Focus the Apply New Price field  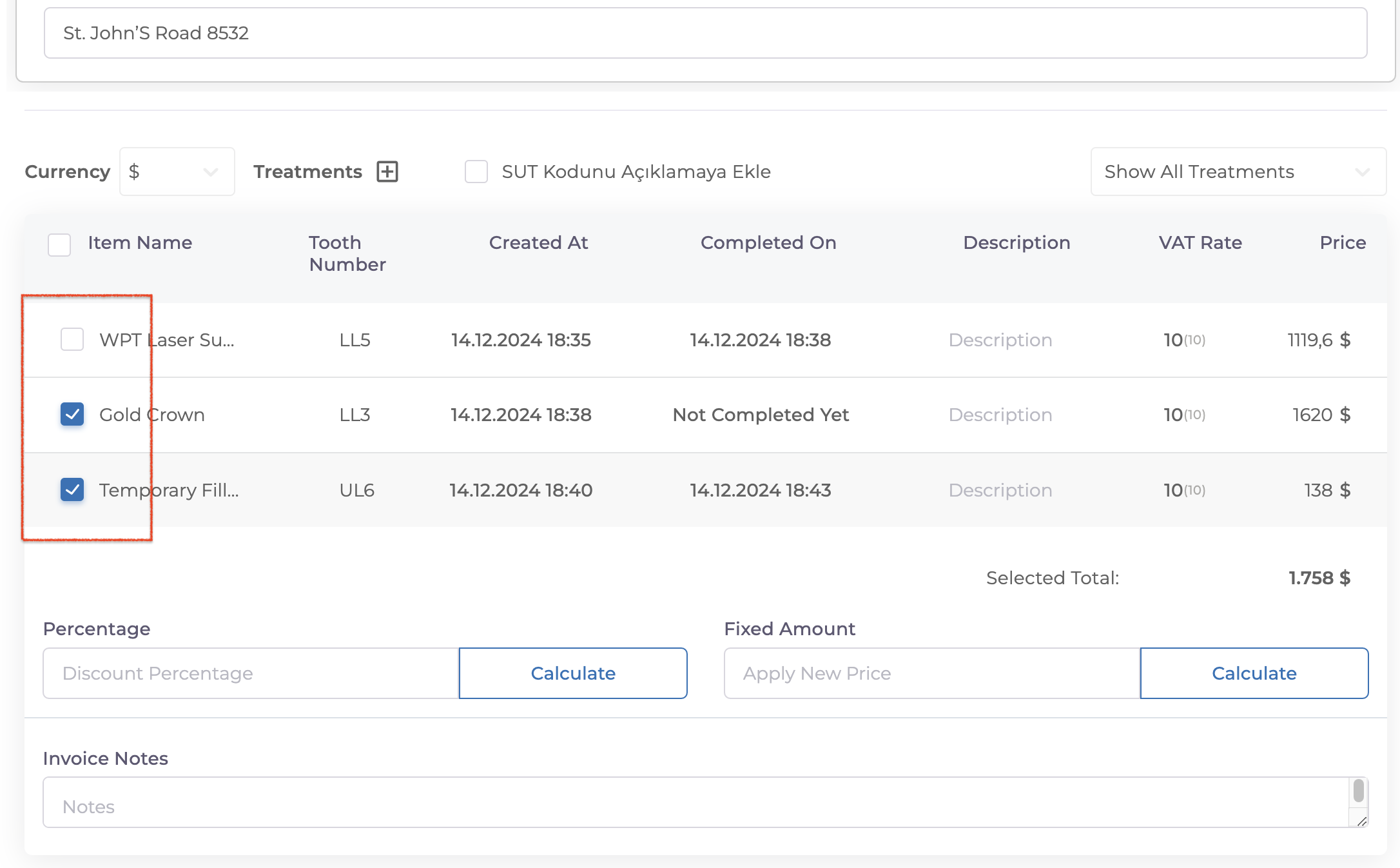point(931,673)
